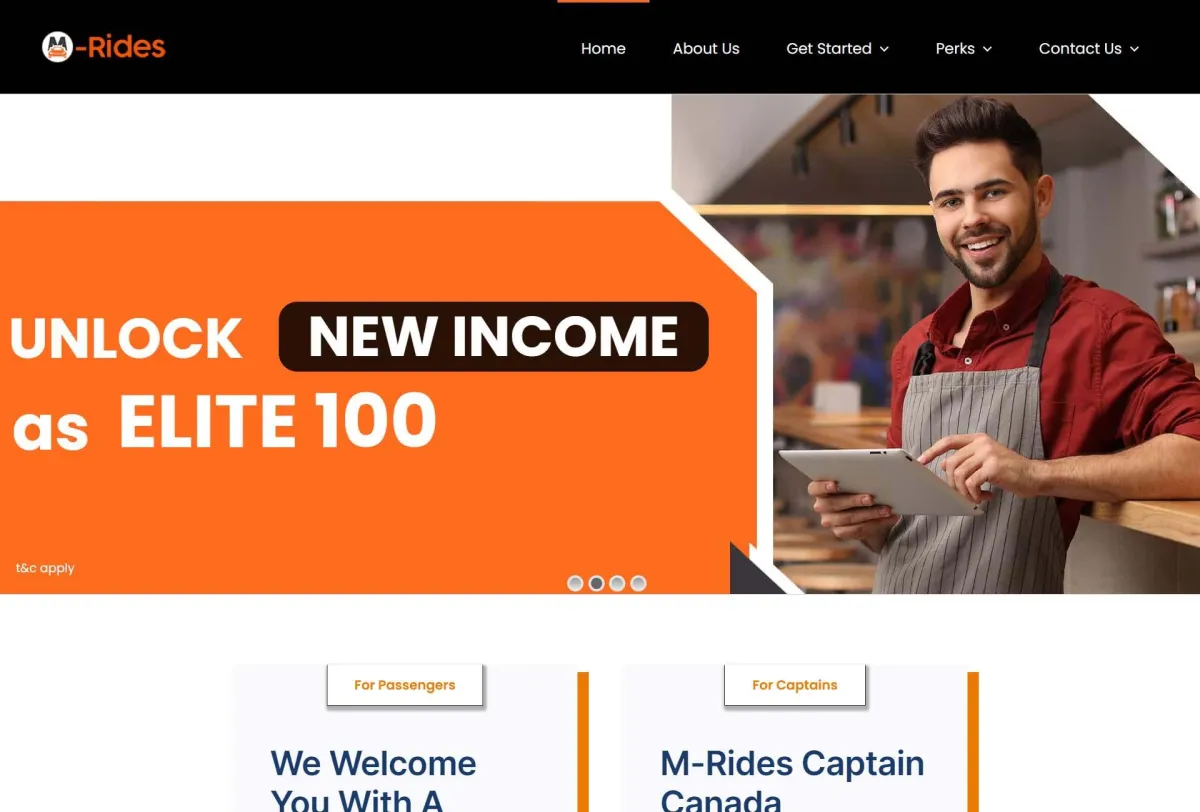The height and width of the screenshot is (812, 1200).
Task: Click the M-Rides logo icon
Action: tap(58, 47)
